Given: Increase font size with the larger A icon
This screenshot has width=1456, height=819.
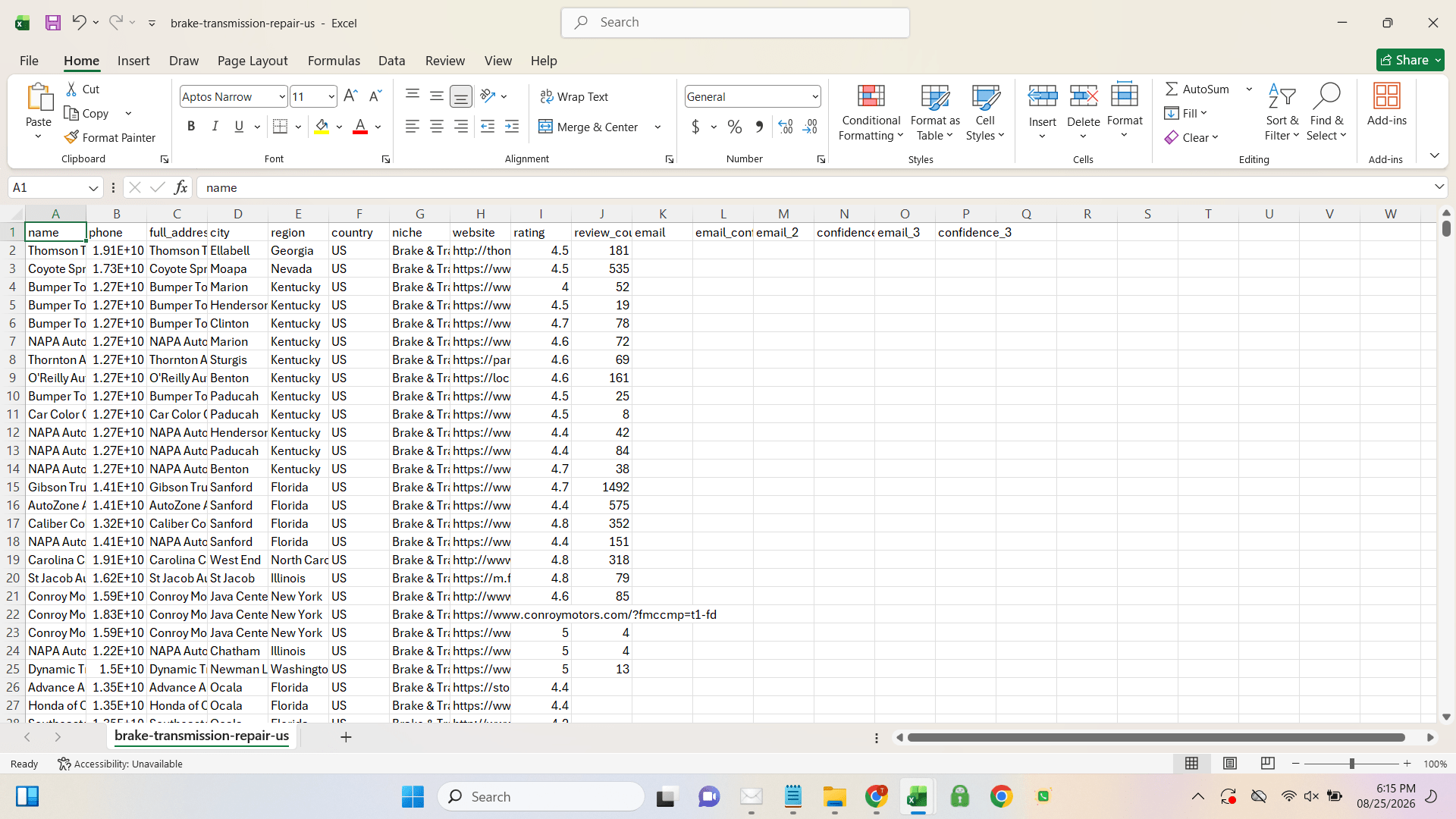Looking at the screenshot, I should [x=350, y=96].
